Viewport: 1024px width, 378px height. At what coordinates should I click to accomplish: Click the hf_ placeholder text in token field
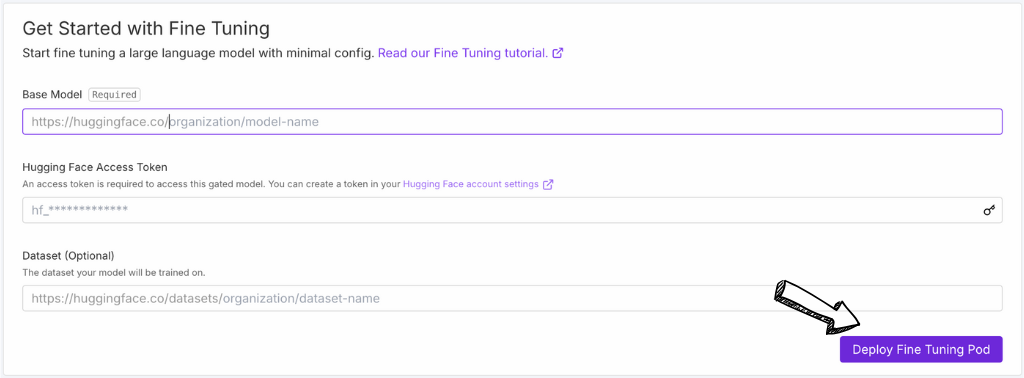(79, 210)
